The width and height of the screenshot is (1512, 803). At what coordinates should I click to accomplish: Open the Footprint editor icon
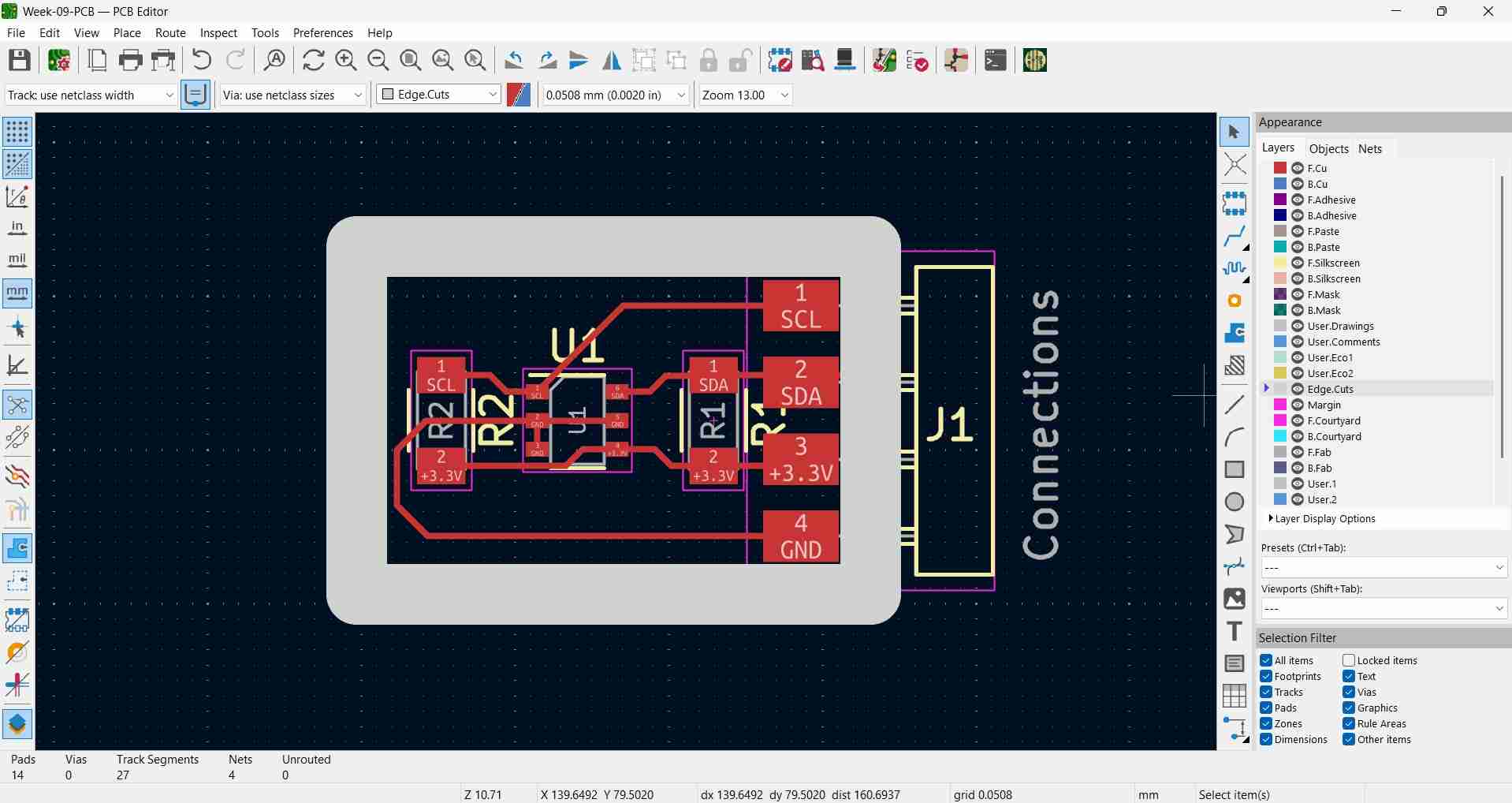point(780,61)
